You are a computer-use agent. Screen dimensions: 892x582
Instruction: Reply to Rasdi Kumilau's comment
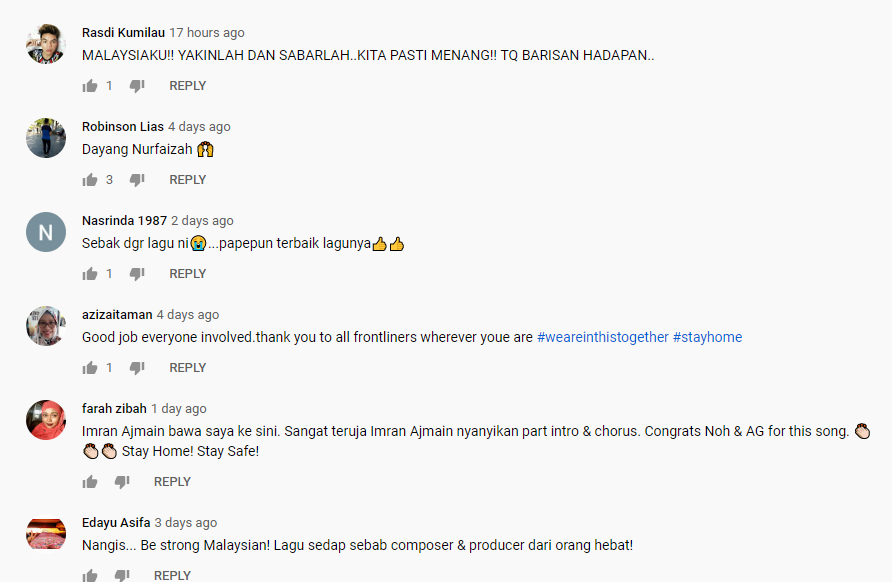[188, 86]
